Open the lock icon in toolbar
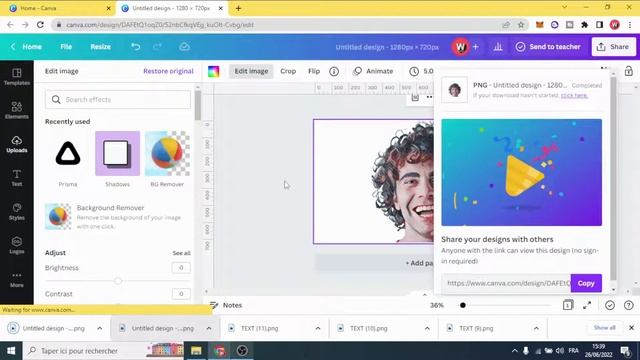This screenshot has height=360, width=640. 629,71
